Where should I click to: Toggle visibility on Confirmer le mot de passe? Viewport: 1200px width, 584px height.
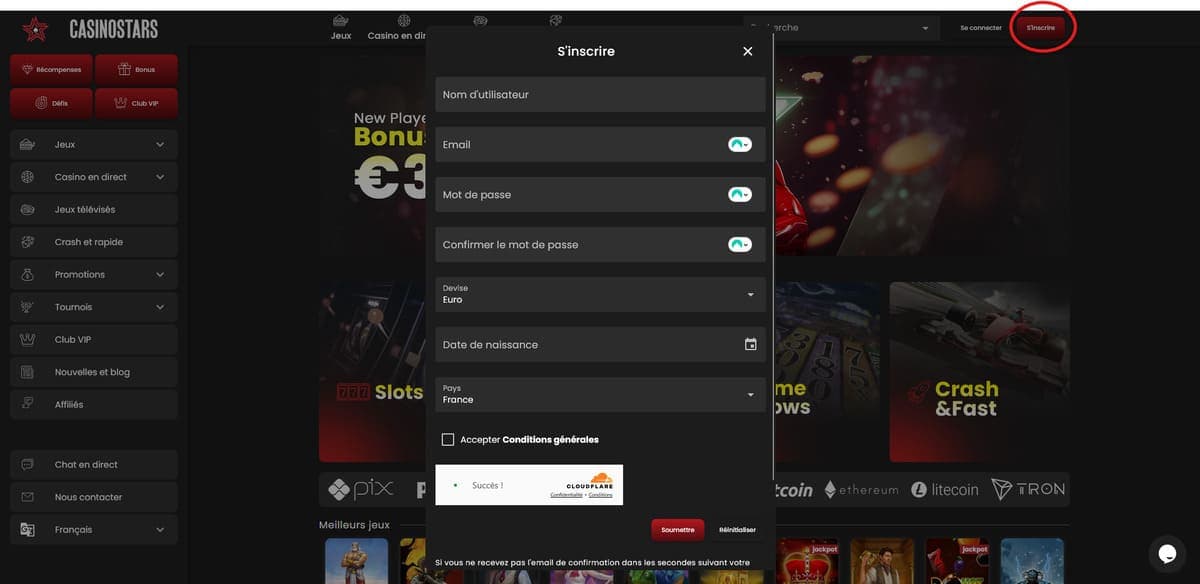(737, 243)
